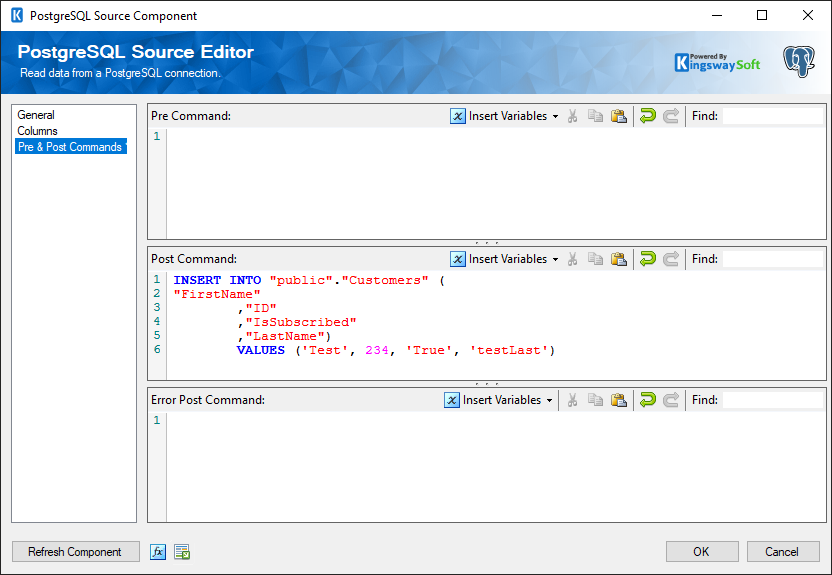Viewport: 832px width, 575px height.
Task: Copy text in Post Command toolbar
Action: [595, 259]
